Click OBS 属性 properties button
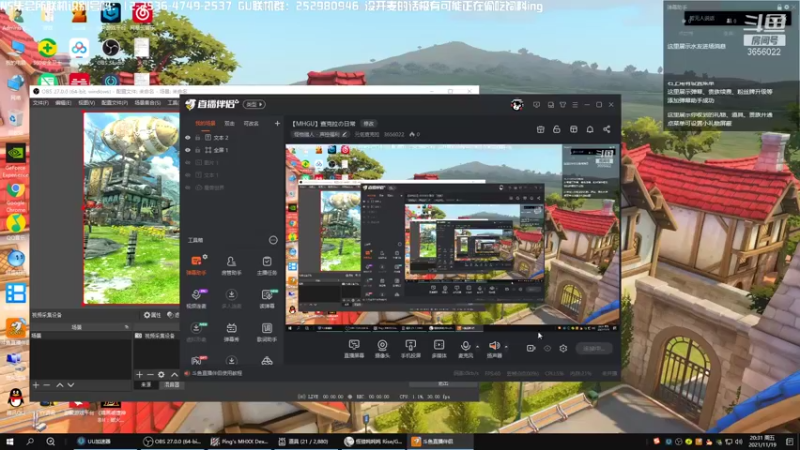Viewport: 800px width, 450px height. pos(152,315)
